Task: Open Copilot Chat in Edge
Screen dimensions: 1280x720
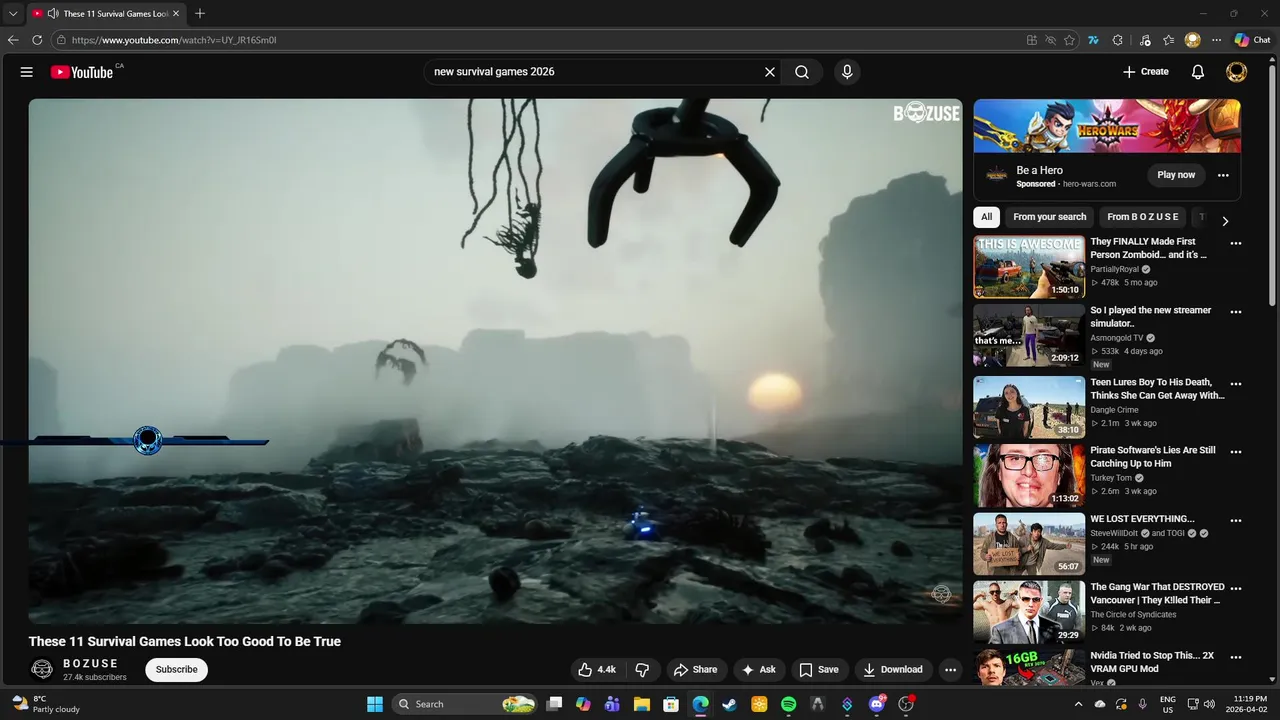Action: point(1252,40)
